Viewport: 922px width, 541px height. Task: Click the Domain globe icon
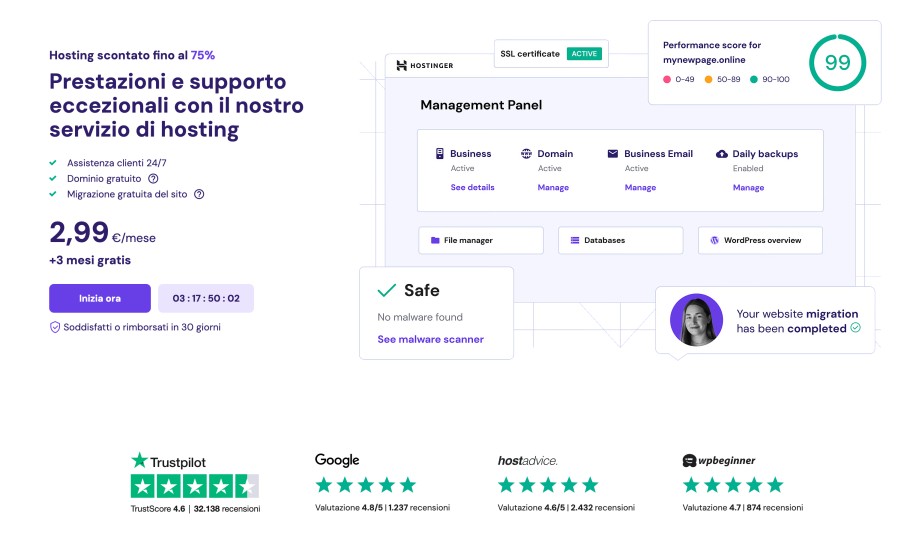coord(526,154)
